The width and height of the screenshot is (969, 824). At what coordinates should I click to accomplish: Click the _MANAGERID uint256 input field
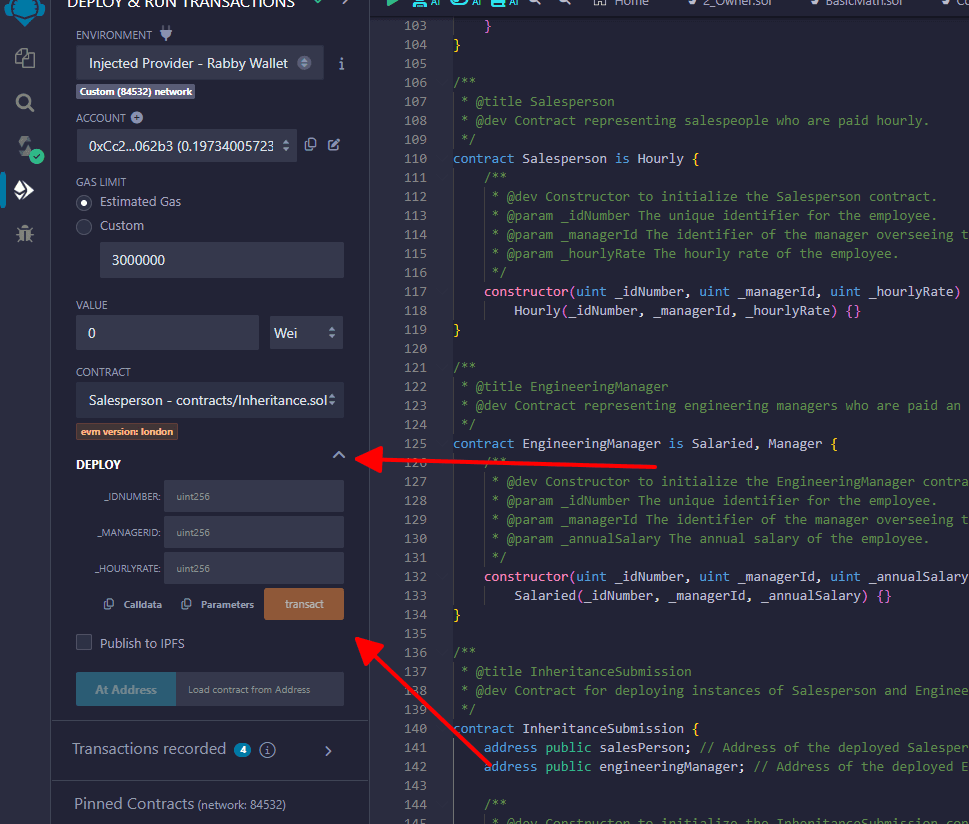pyautogui.click(x=254, y=532)
